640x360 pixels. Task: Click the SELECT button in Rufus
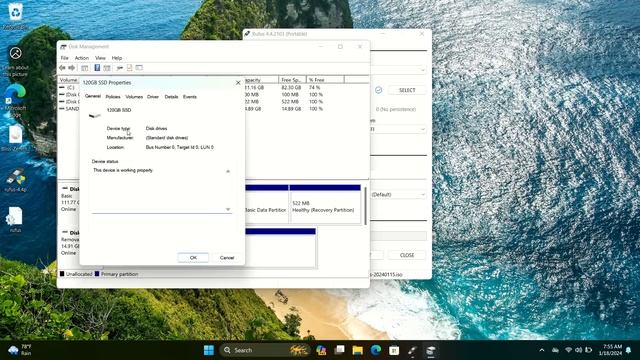point(407,90)
